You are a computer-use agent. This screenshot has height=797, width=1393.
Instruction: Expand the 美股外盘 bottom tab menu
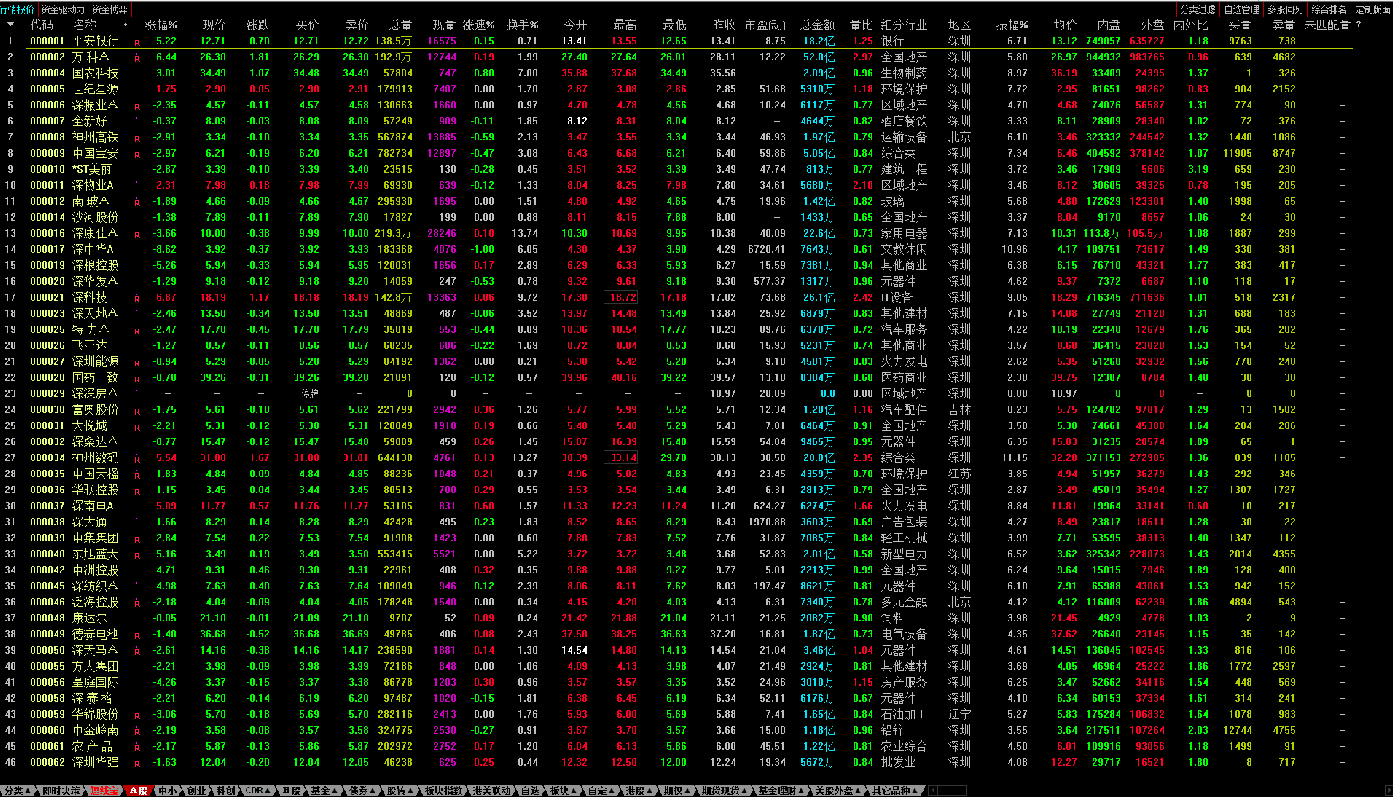(x=858, y=790)
